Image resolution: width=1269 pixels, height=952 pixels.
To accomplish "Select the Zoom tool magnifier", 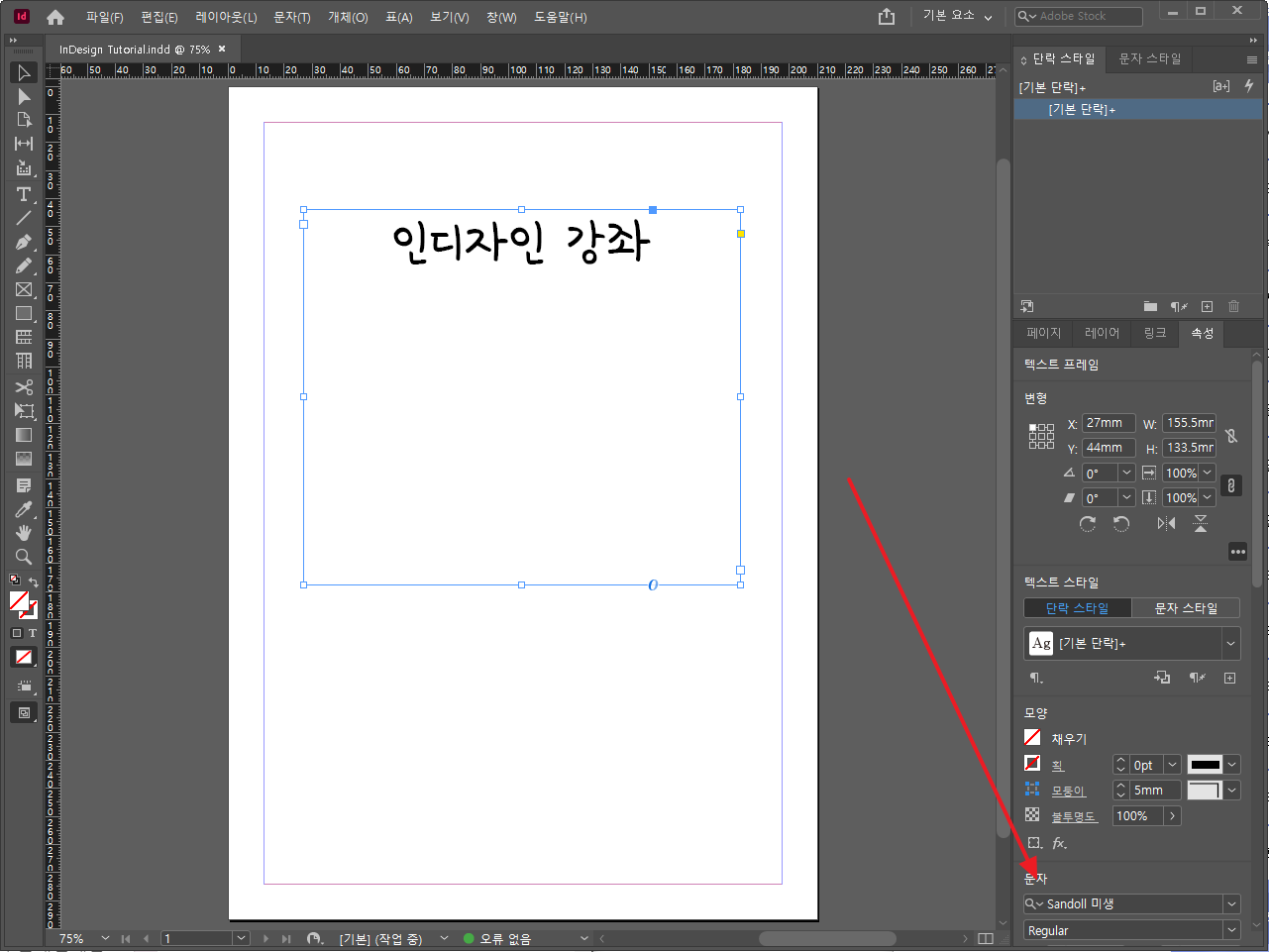I will (24, 557).
